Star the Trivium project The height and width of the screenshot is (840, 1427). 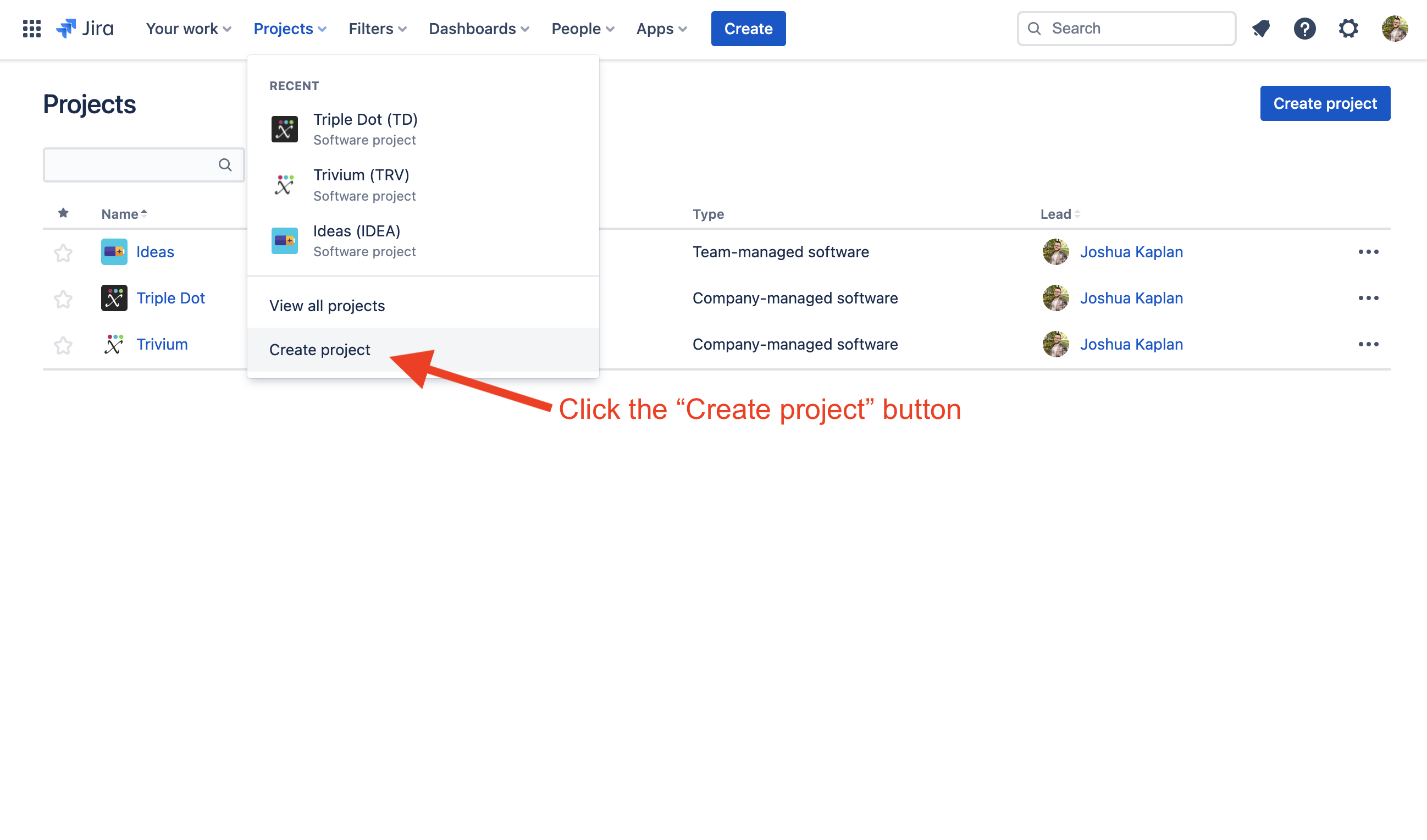(x=62, y=345)
